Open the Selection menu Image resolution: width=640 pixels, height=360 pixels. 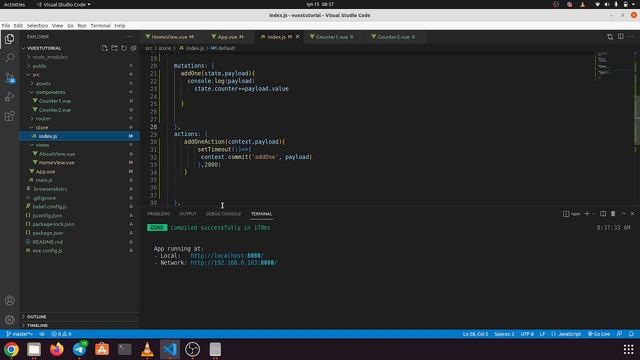point(37,25)
